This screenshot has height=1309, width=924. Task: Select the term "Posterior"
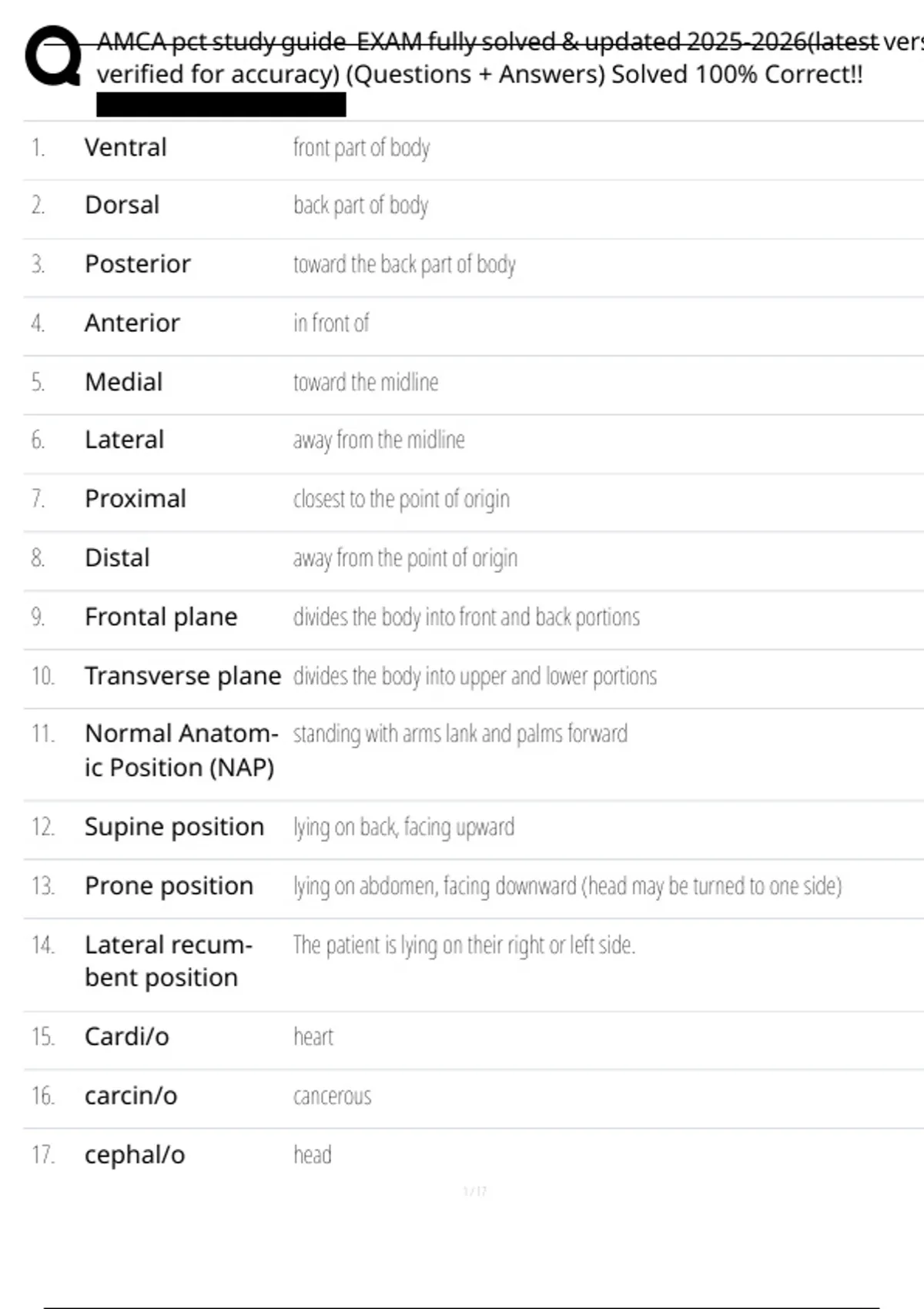click(138, 264)
